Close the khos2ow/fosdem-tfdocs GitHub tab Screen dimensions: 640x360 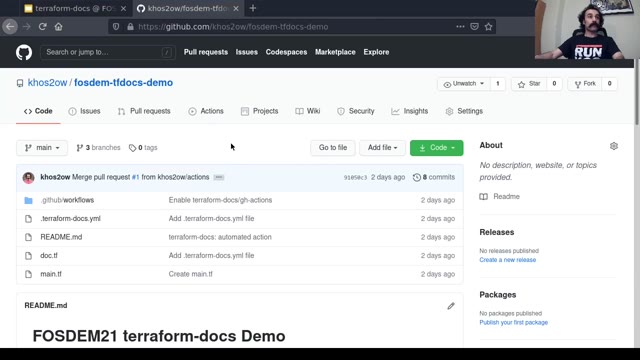coord(236,8)
